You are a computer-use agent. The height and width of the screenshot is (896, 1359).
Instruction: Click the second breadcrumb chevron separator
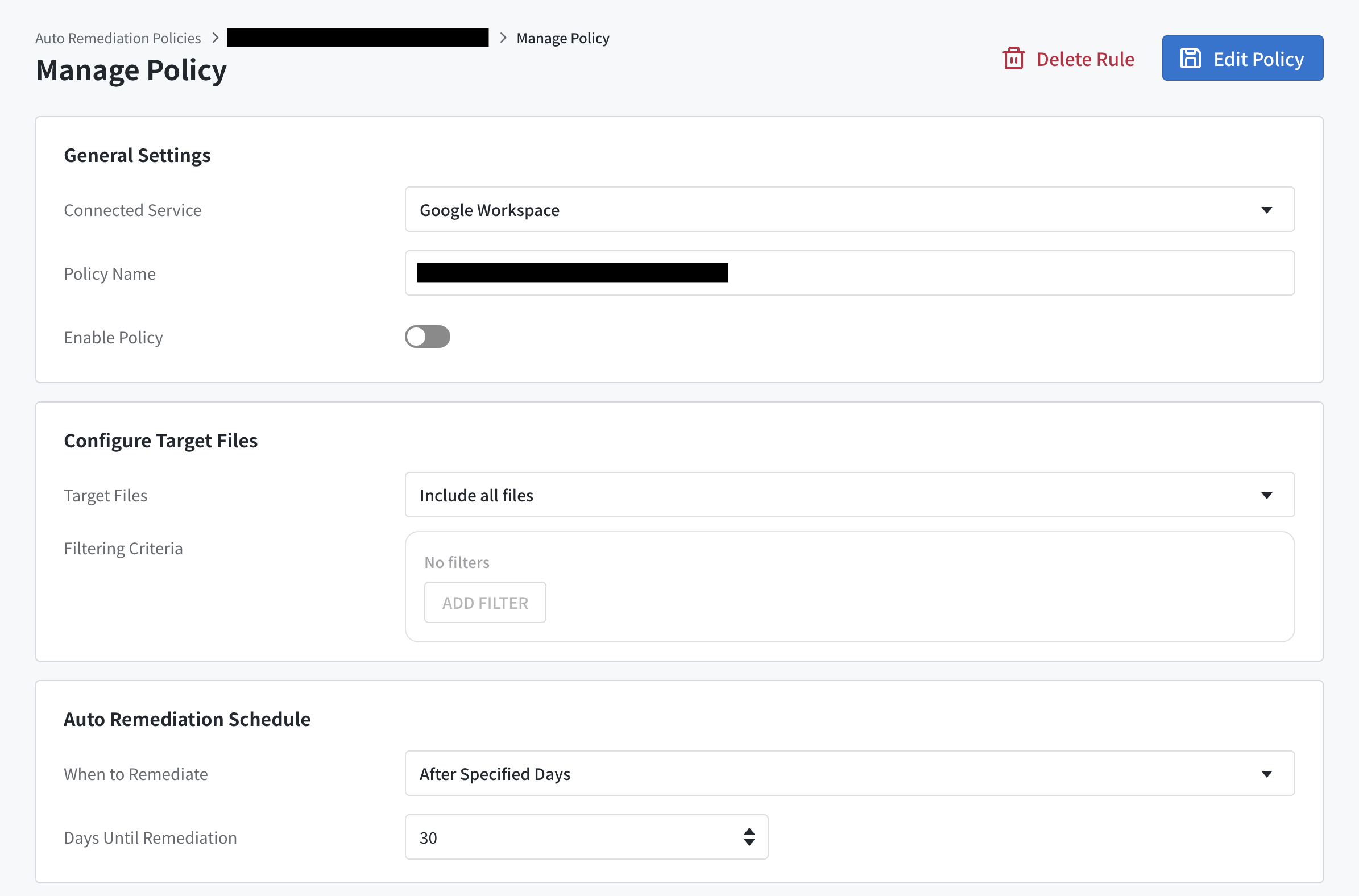pyautogui.click(x=503, y=38)
